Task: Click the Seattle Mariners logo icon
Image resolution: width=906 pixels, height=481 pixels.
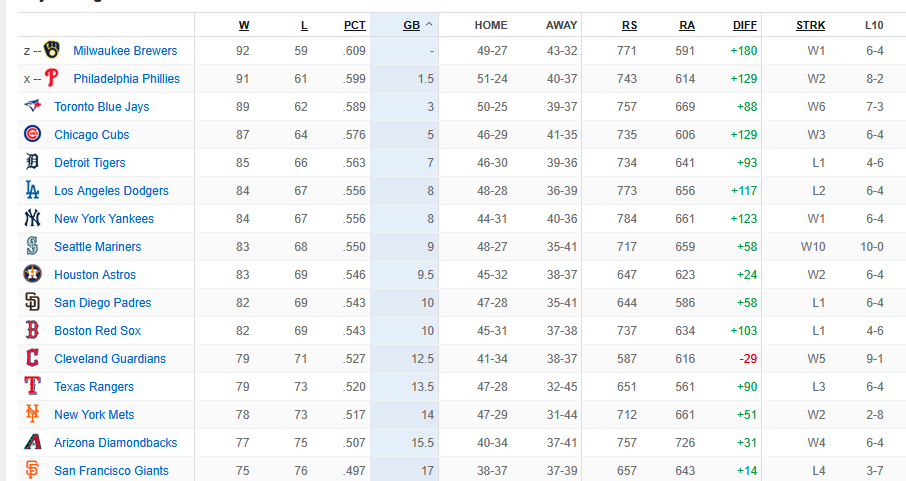Action: pos(32,246)
